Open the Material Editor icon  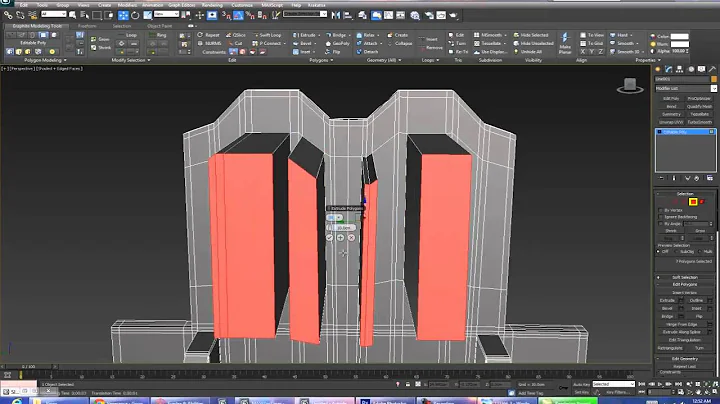(415, 15)
